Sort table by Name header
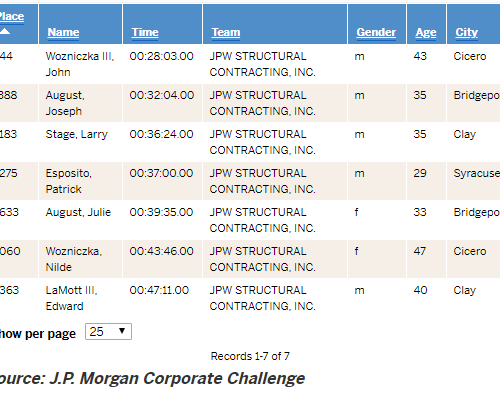500x394 pixels. tap(63, 32)
